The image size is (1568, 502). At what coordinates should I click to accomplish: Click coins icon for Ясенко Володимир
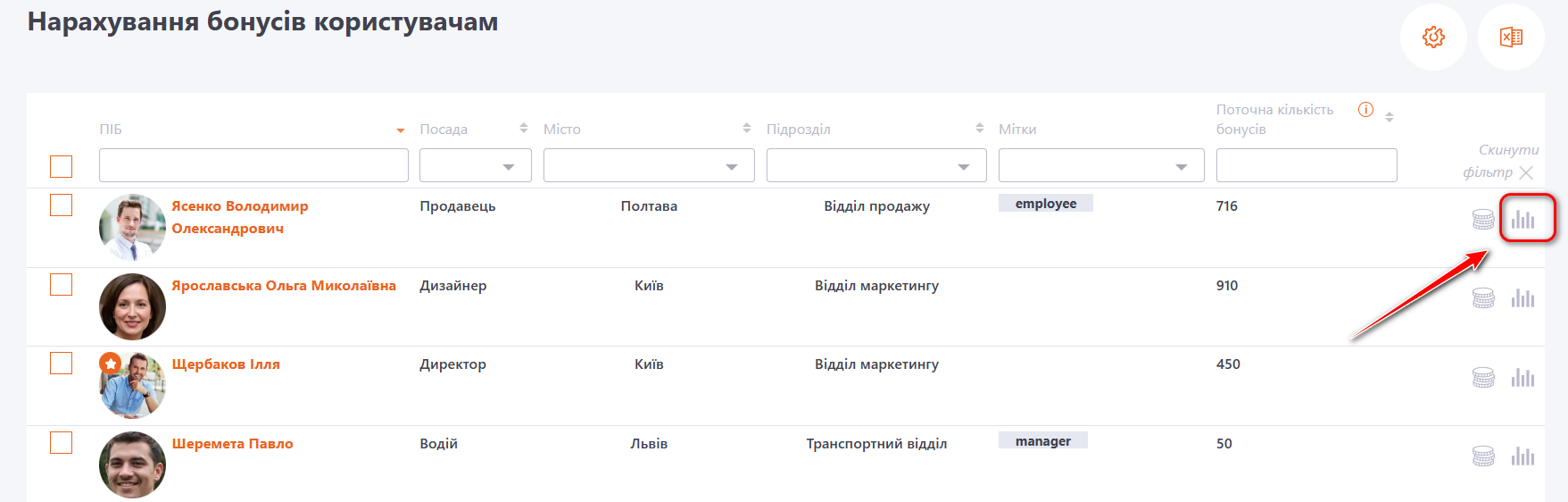pyautogui.click(x=1483, y=219)
